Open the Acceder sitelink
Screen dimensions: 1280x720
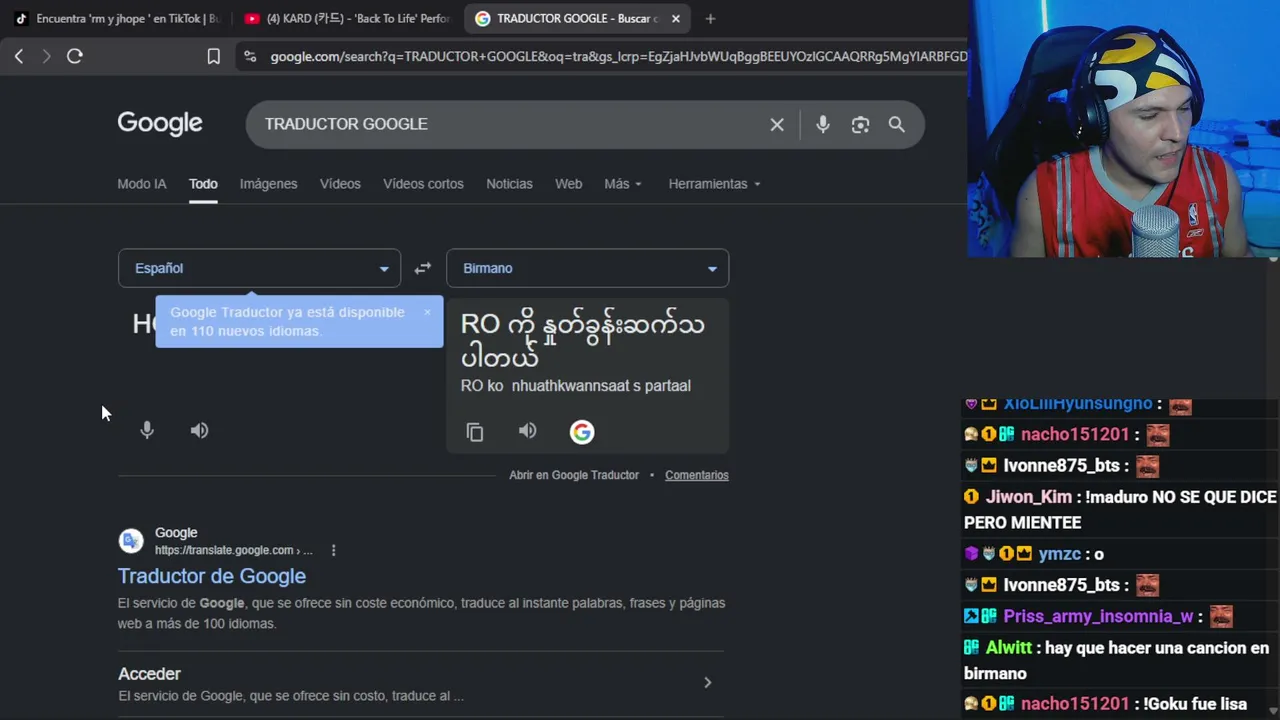[x=149, y=674]
